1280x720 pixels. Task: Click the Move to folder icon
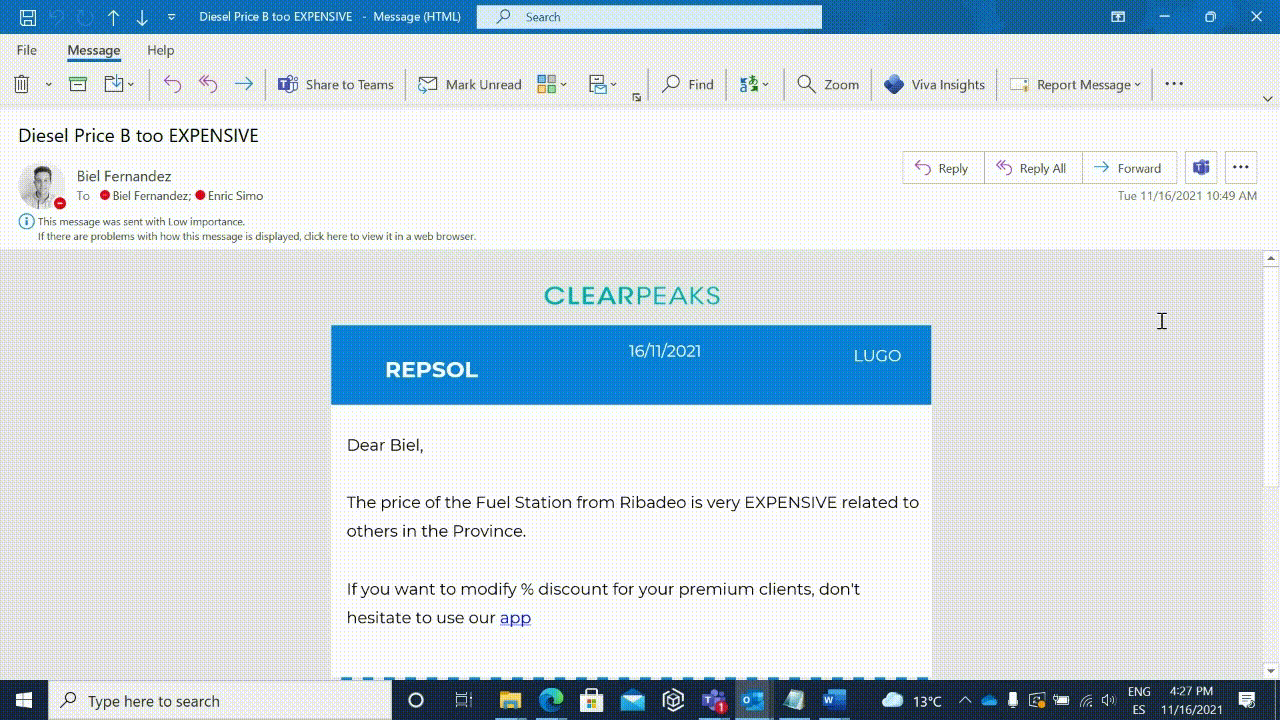click(x=113, y=85)
